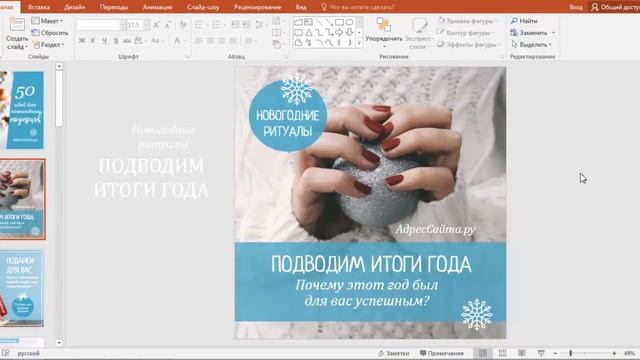Align text right
Viewport: 640px width, 360px height.
pyautogui.click(x=222, y=41)
